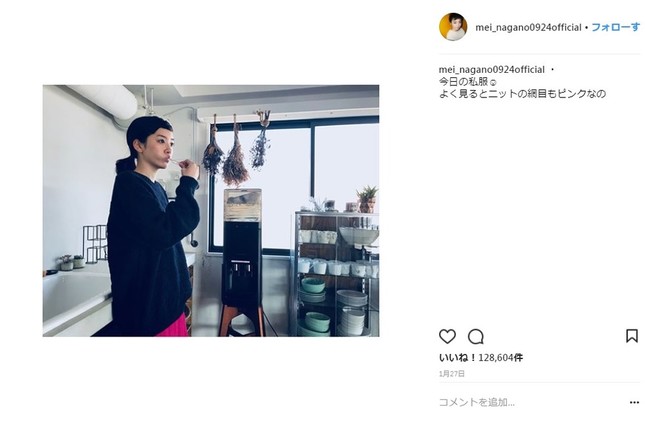Click the hanging dried flowers in photo
645x421 pixels.
[237, 146]
